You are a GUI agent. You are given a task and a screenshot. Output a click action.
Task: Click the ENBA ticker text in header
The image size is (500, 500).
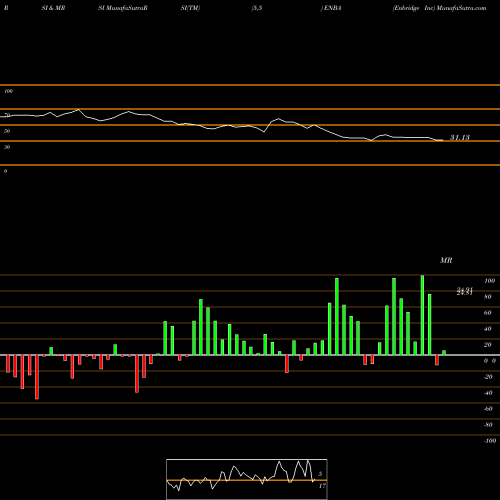pos(332,8)
